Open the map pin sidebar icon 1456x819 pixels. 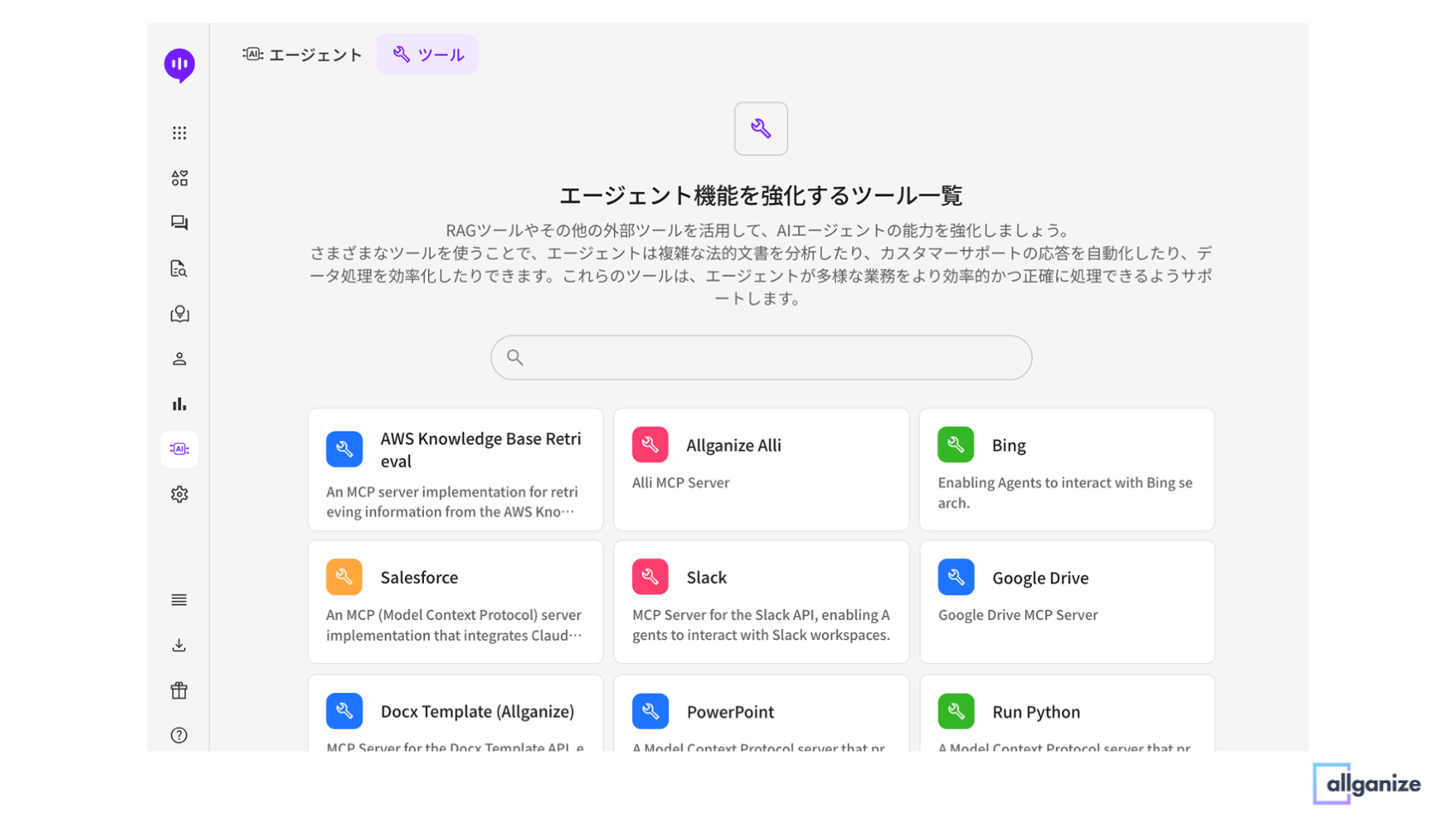coord(179,314)
